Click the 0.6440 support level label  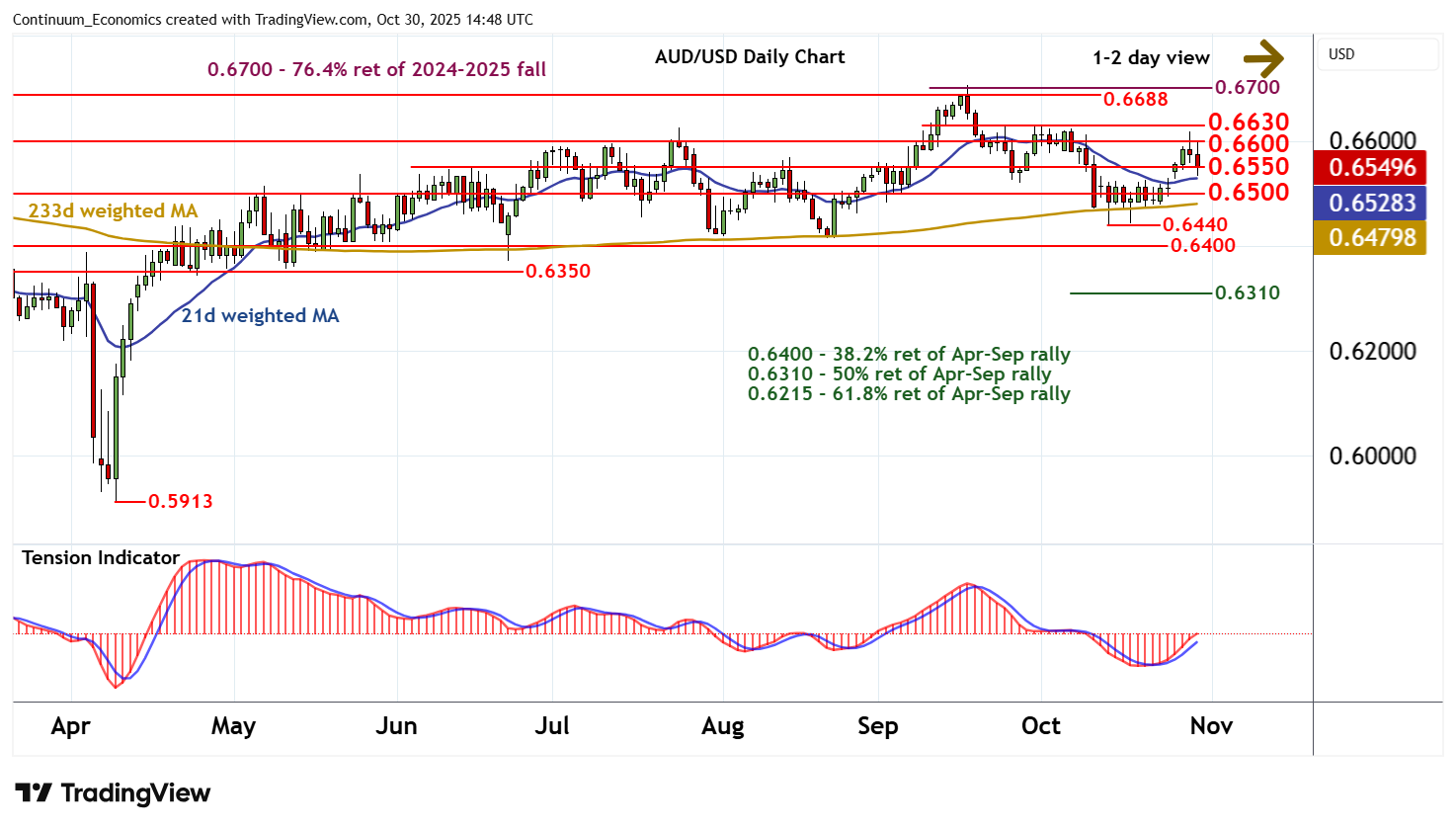(1195, 225)
